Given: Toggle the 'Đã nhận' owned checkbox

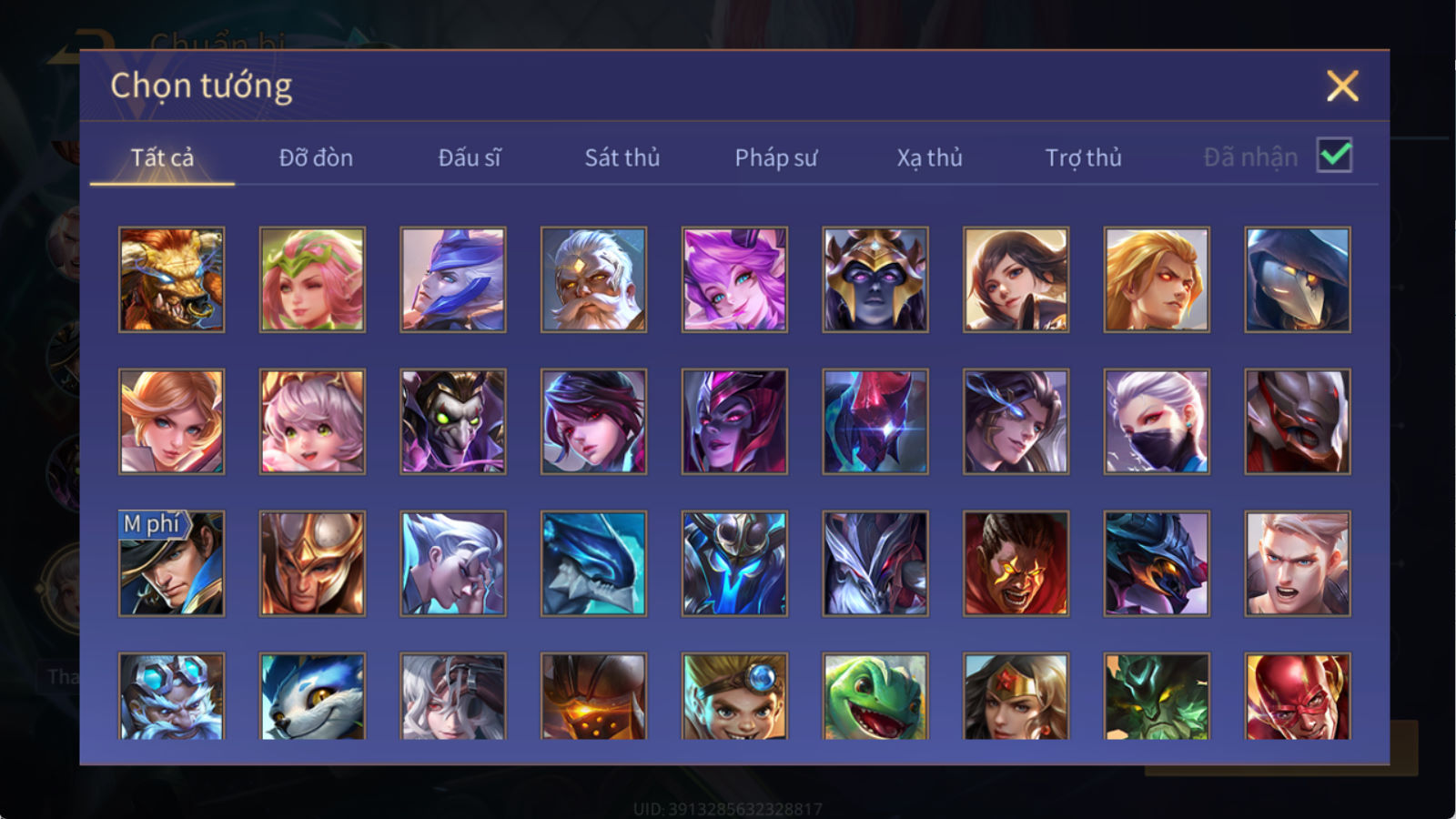Looking at the screenshot, I should click(x=1334, y=156).
